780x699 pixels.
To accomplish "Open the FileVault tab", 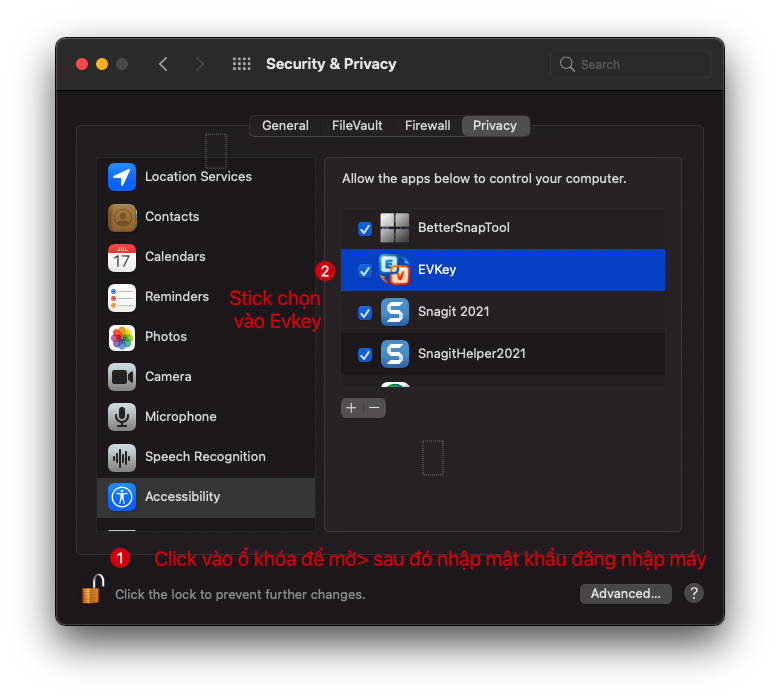I will [x=357, y=126].
